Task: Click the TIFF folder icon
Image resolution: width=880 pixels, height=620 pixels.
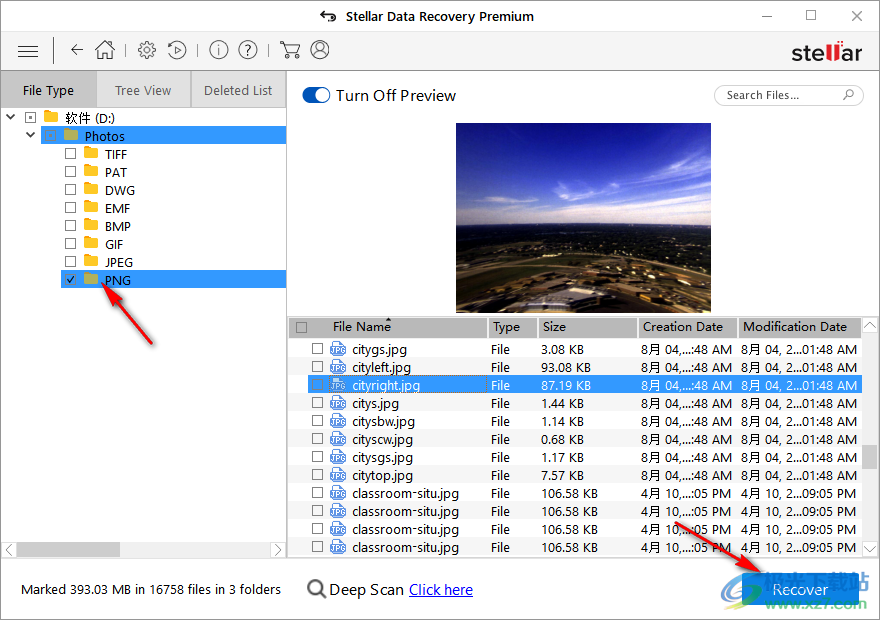Action: point(91,153)
